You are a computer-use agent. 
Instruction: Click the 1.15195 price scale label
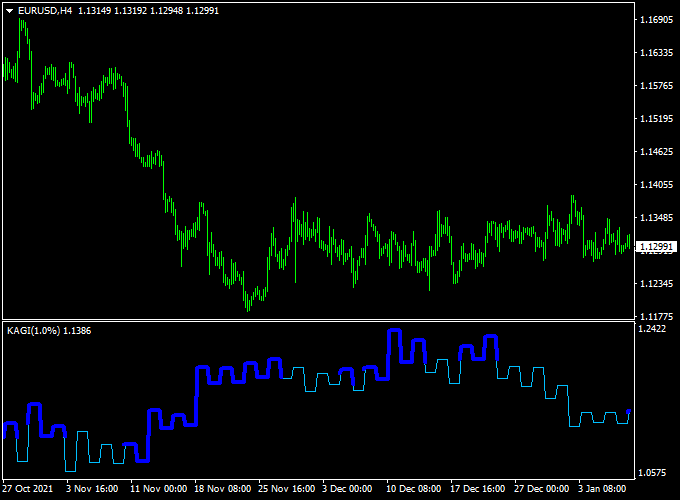[x=656, y=119]
